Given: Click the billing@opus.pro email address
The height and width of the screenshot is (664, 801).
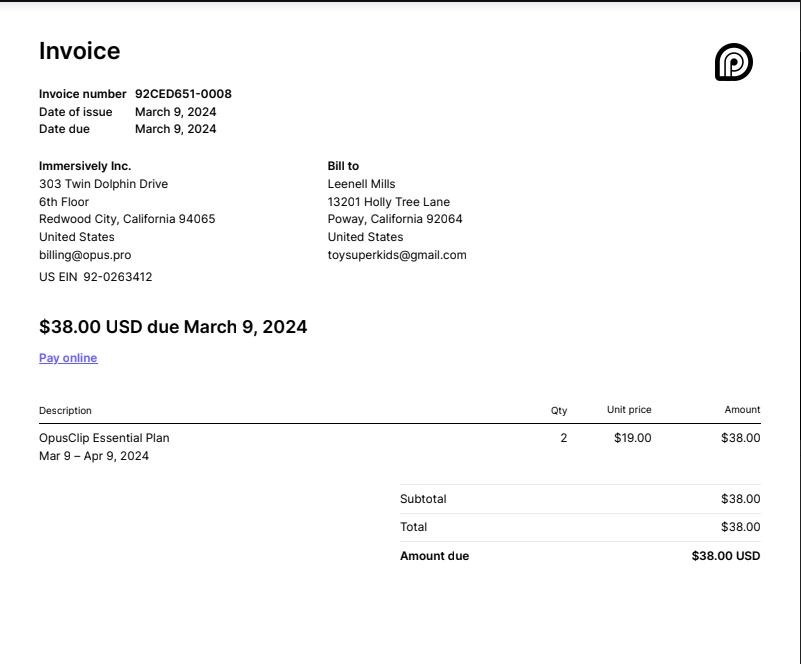Looking at the screenshot, I should click(85, 255).
